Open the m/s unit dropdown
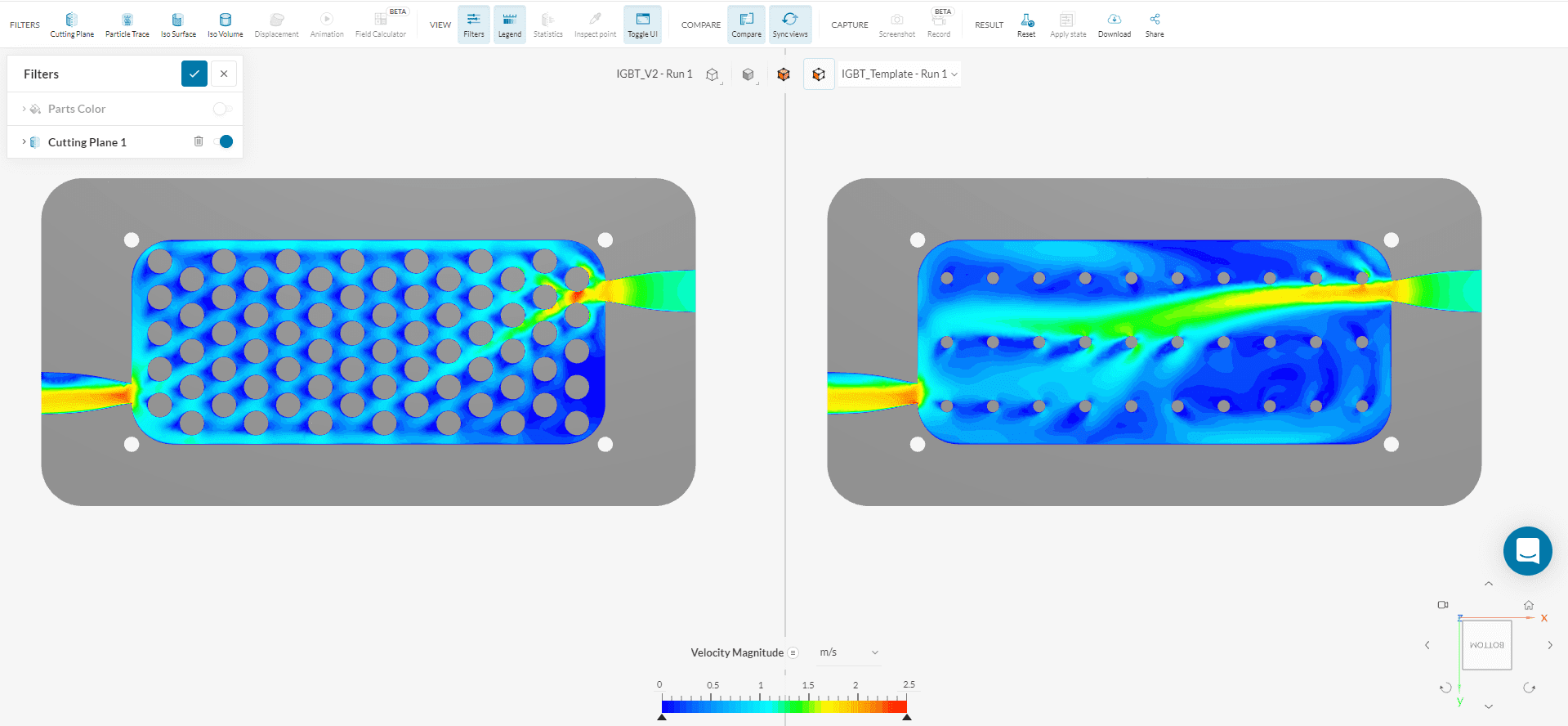Image resolution: width=1568 pixels, height=726 pixels. coord(848,652)
